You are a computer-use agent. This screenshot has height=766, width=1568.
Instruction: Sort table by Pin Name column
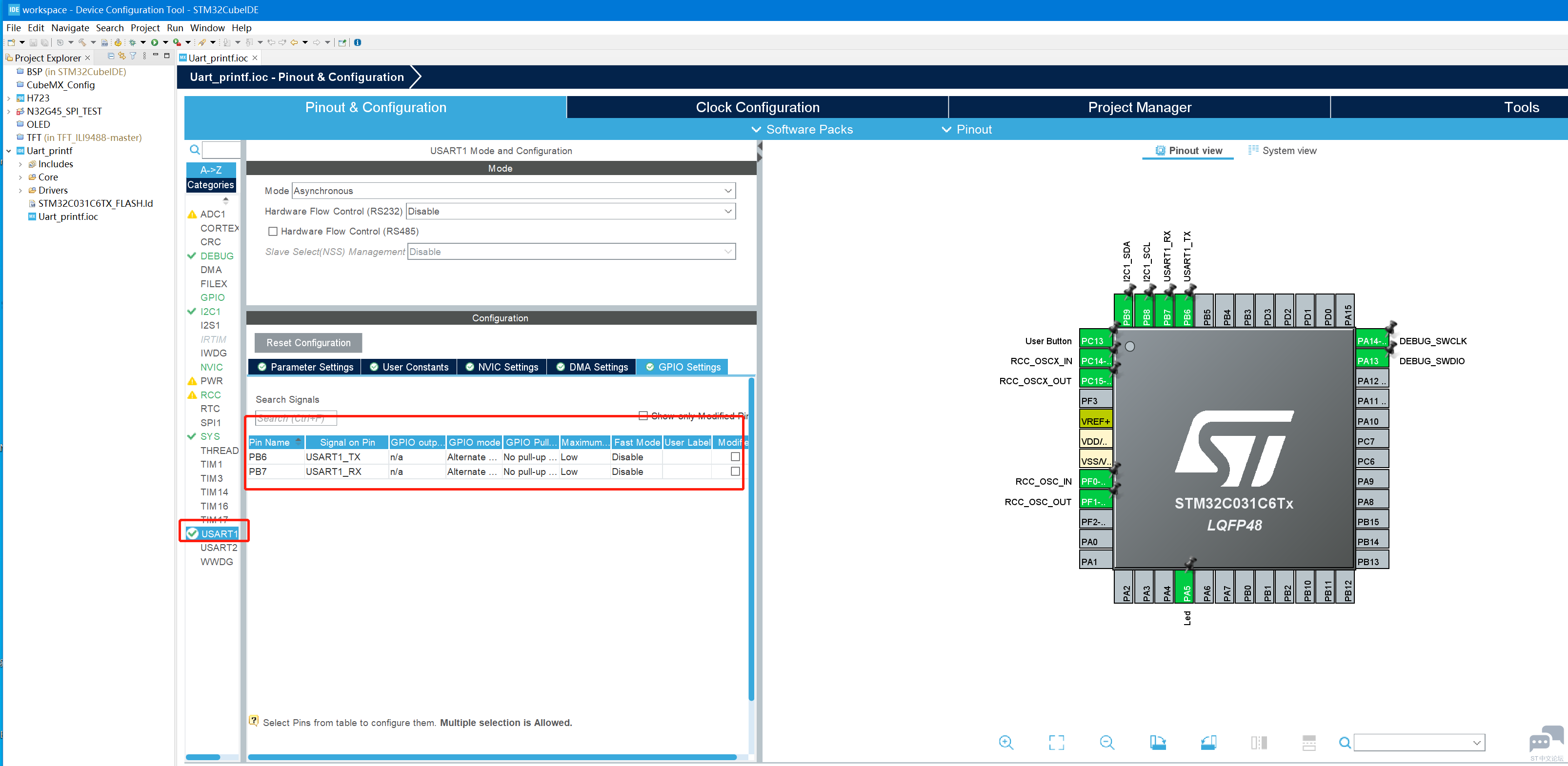click(x=275, y=442)
